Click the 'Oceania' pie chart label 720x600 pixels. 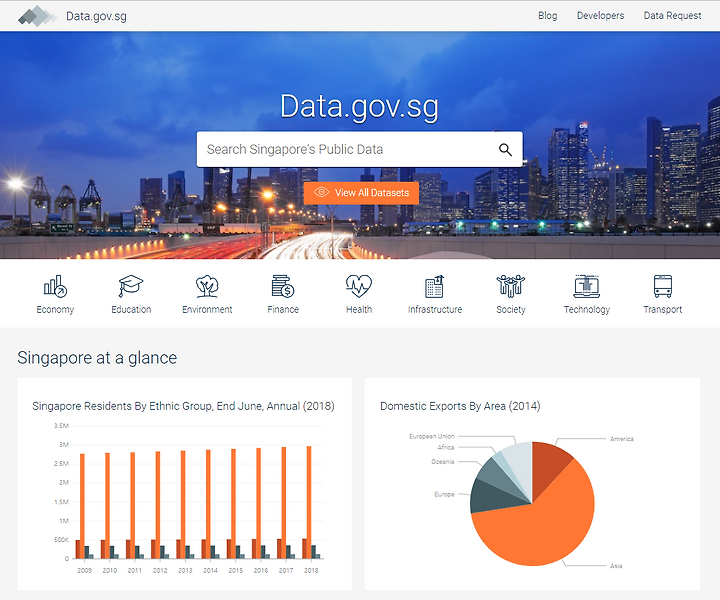point(443,461)
